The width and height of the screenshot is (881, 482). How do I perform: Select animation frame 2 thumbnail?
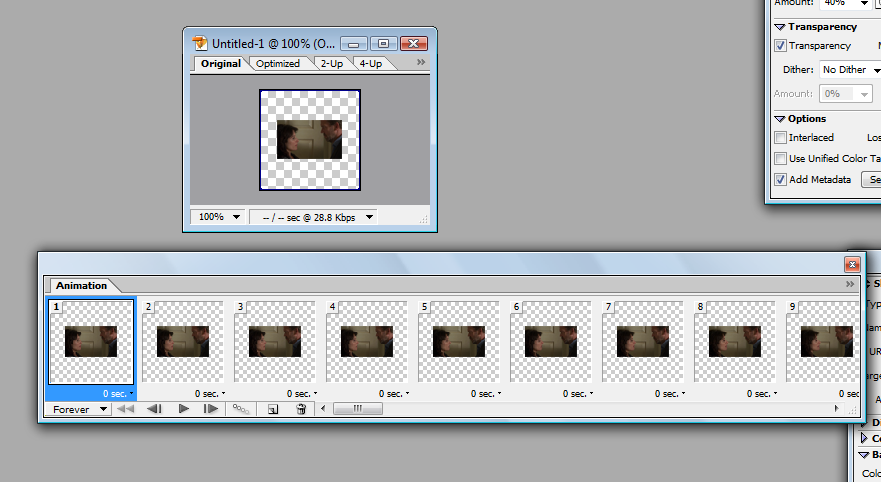[183, 342]
